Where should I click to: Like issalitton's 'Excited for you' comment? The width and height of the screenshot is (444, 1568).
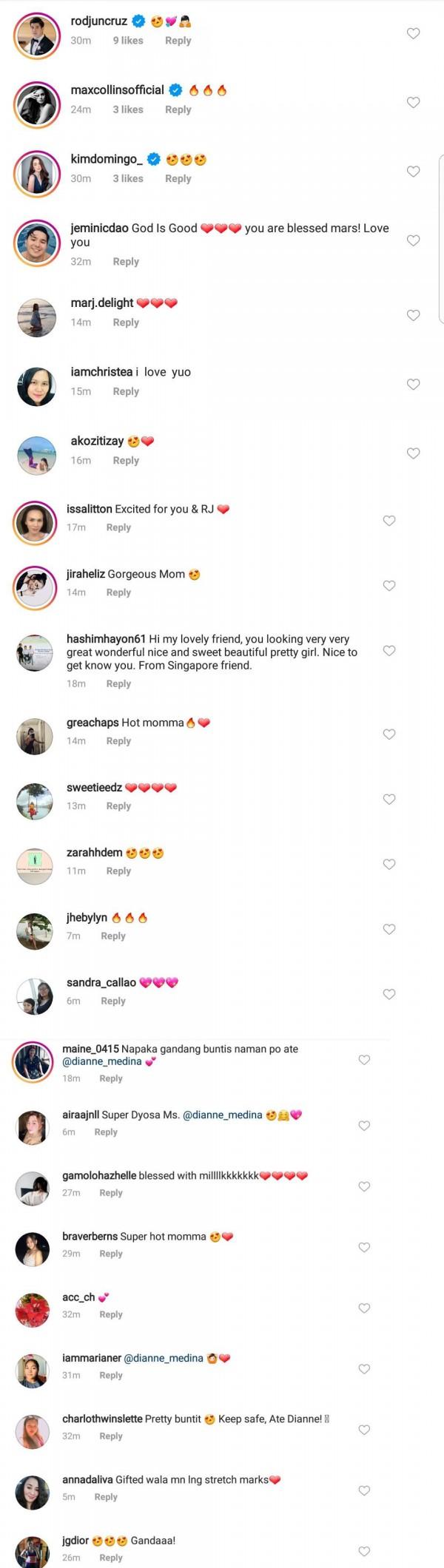389,521
